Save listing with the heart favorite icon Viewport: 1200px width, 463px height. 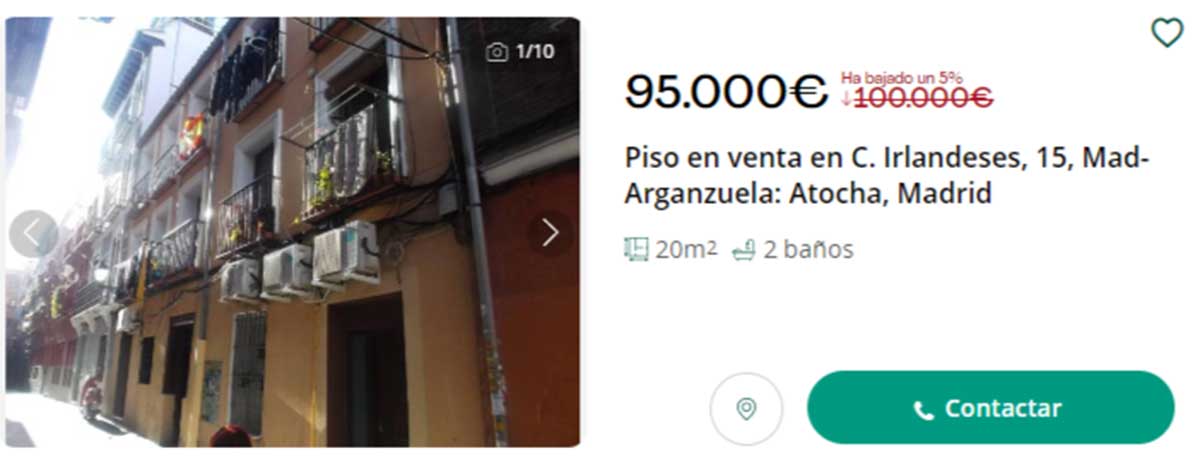pos(1167,33)
